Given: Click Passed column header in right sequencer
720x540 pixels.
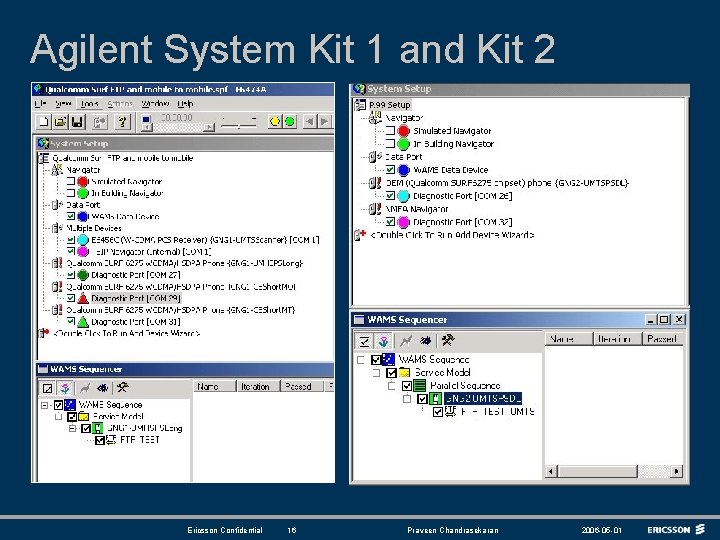Looking at the screenshot, I should pyautogui.click(x=662, y=339).
